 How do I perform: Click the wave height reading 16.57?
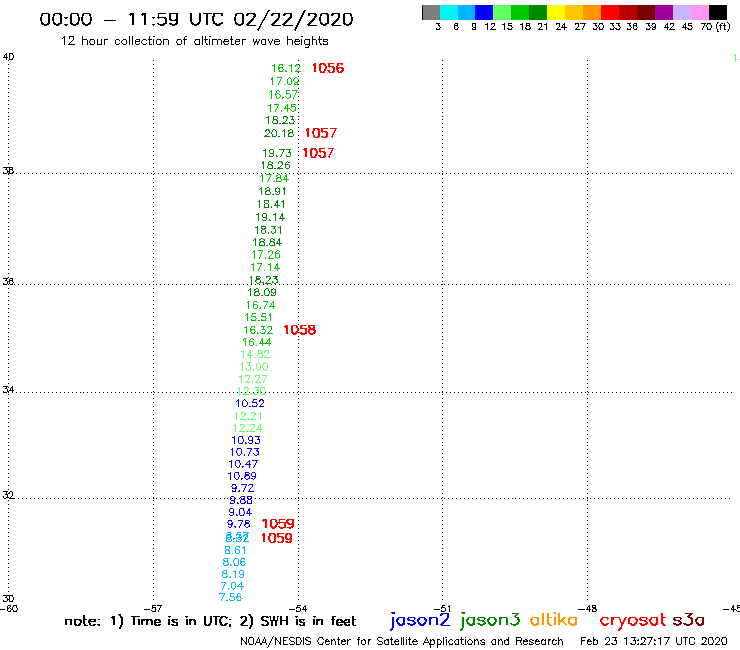pos(283,95)
